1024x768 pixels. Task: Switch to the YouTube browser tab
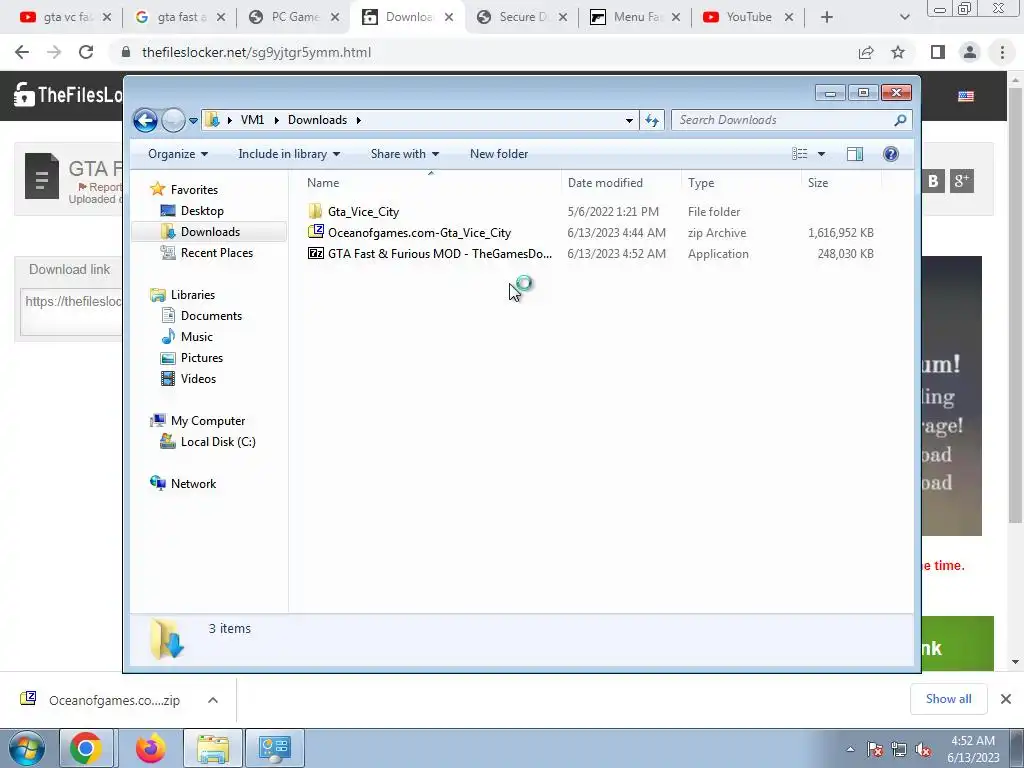(749, 17)
